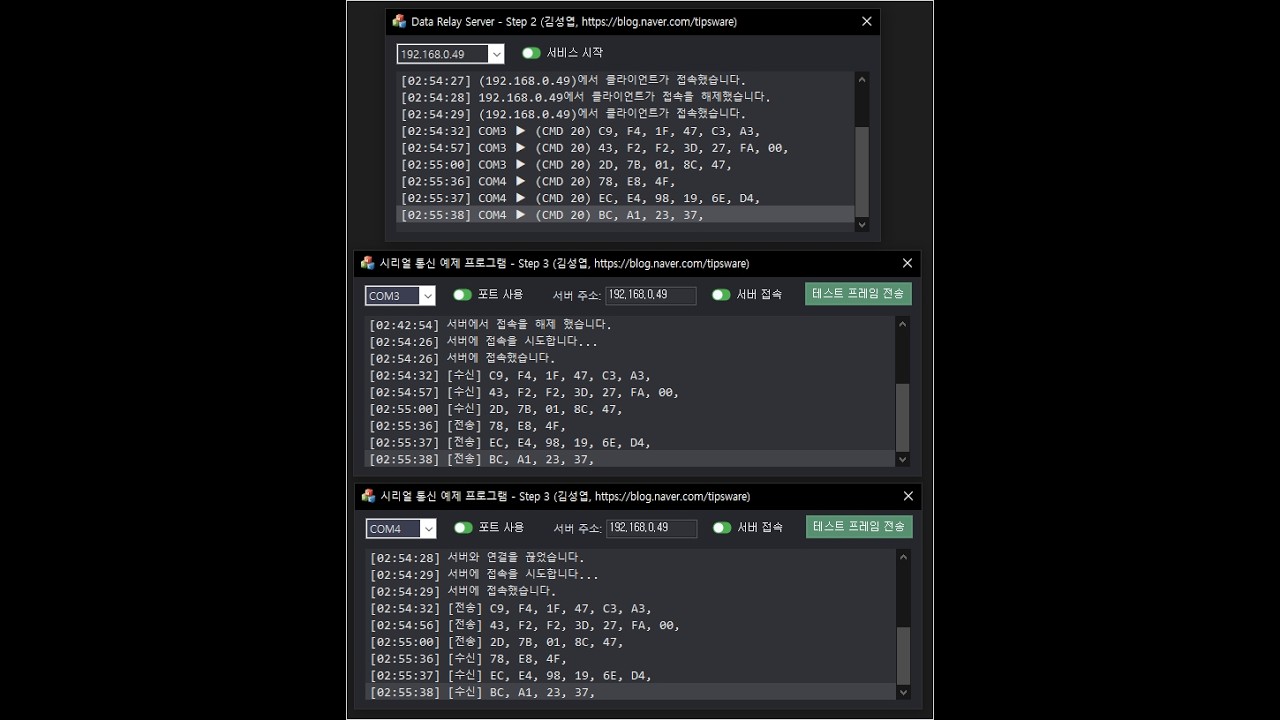Select server log row [02:55:36] COM4 78, E8, 4F
Screen dimensions: 1280x720
pos(626,182)
